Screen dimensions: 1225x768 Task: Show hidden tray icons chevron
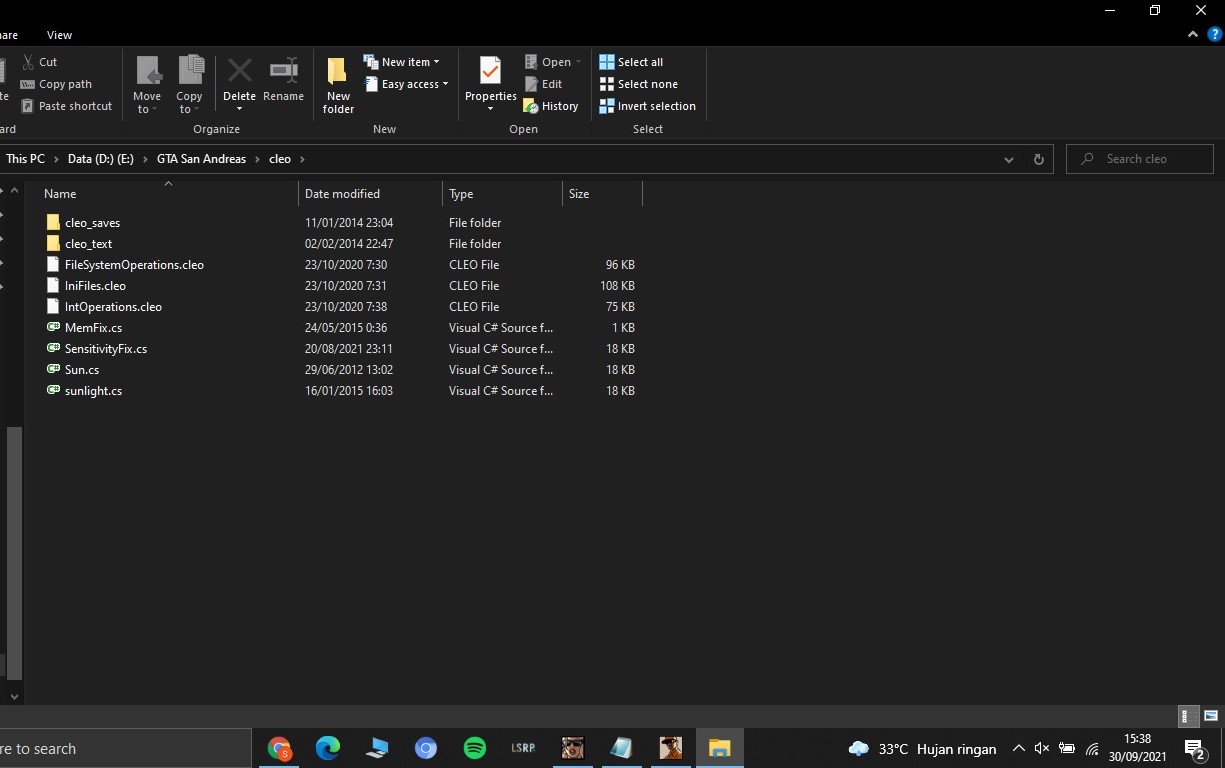point(1018,749)
